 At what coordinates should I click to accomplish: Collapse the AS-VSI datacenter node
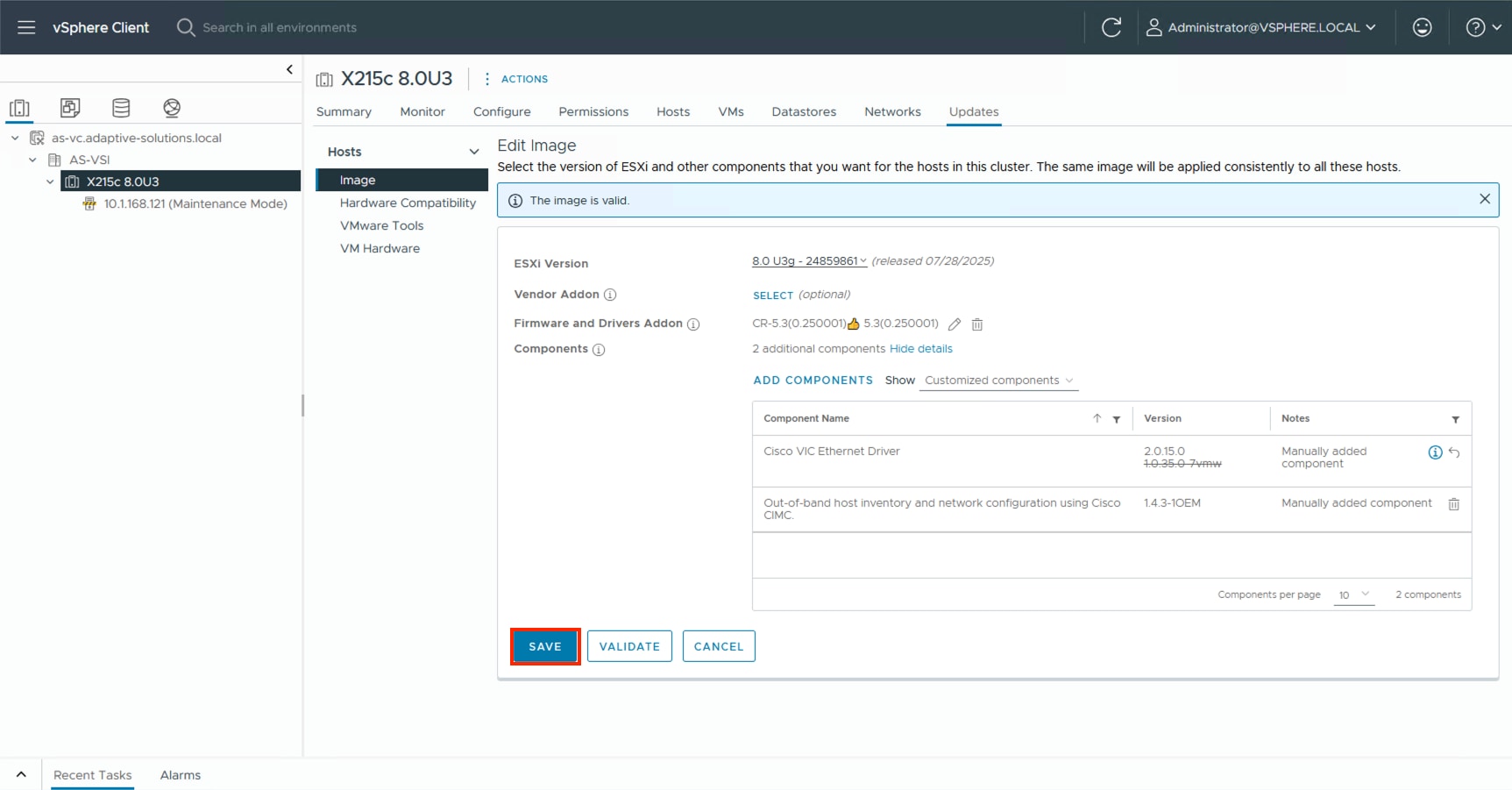(x=32, y=160)
